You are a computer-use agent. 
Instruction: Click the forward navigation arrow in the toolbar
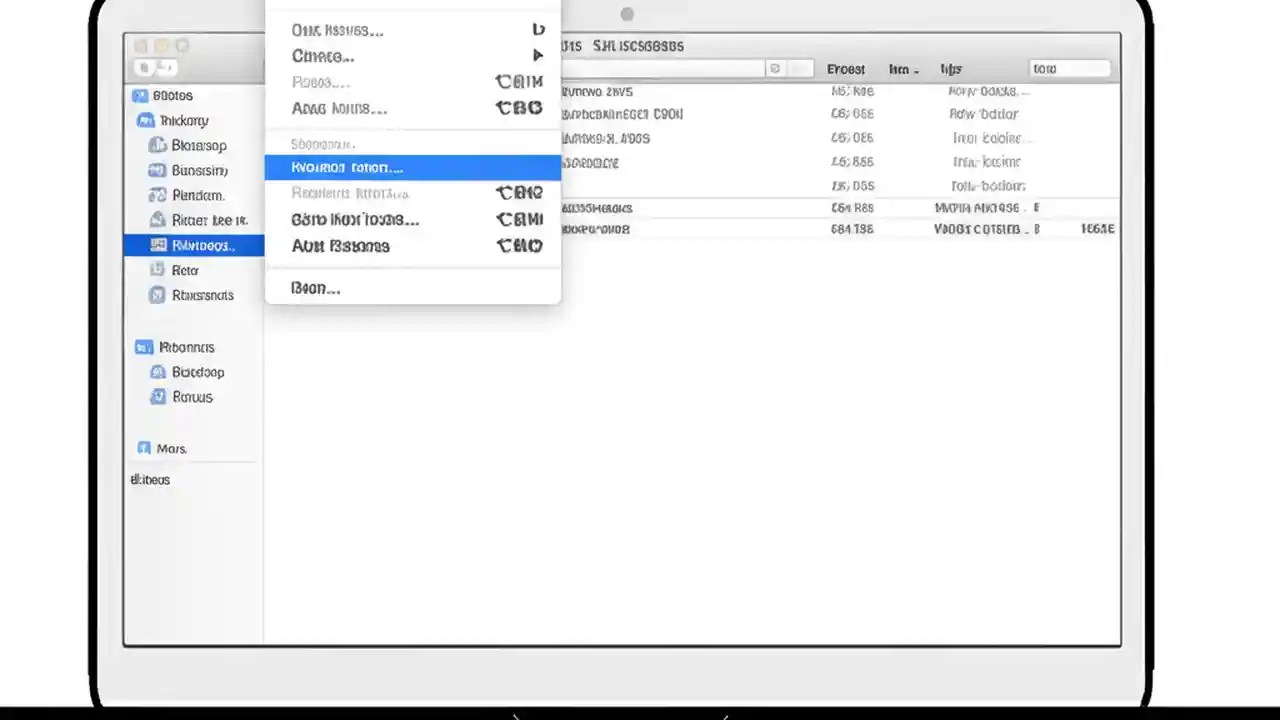tap(167, 67)
